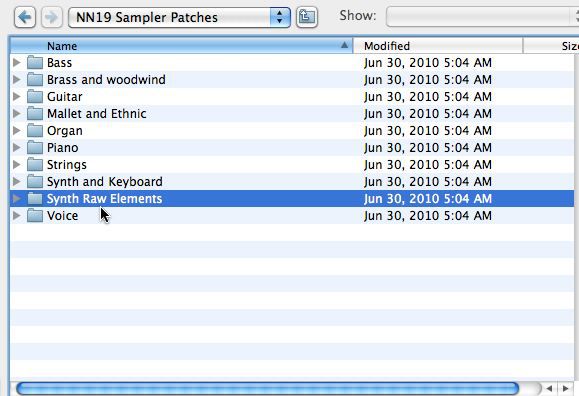Click the Voice folder icon
The image size is (579, 396).
tap(35, 215)
